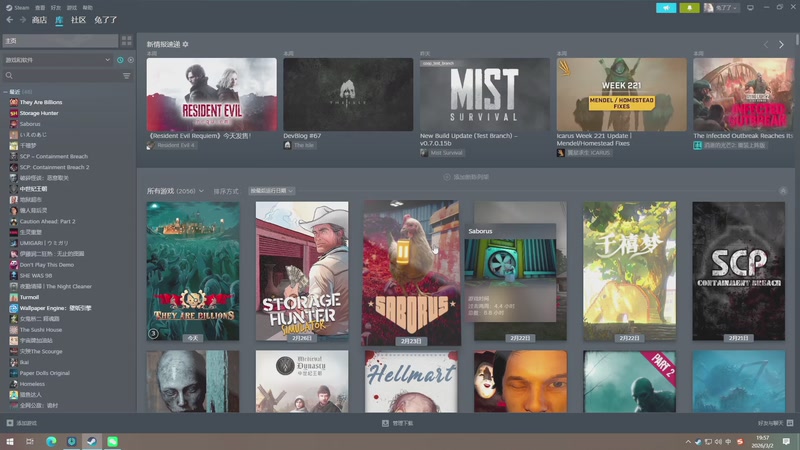
Task: Enter Big Picture mode via monitor icon
Action: (x=750, y=8)
